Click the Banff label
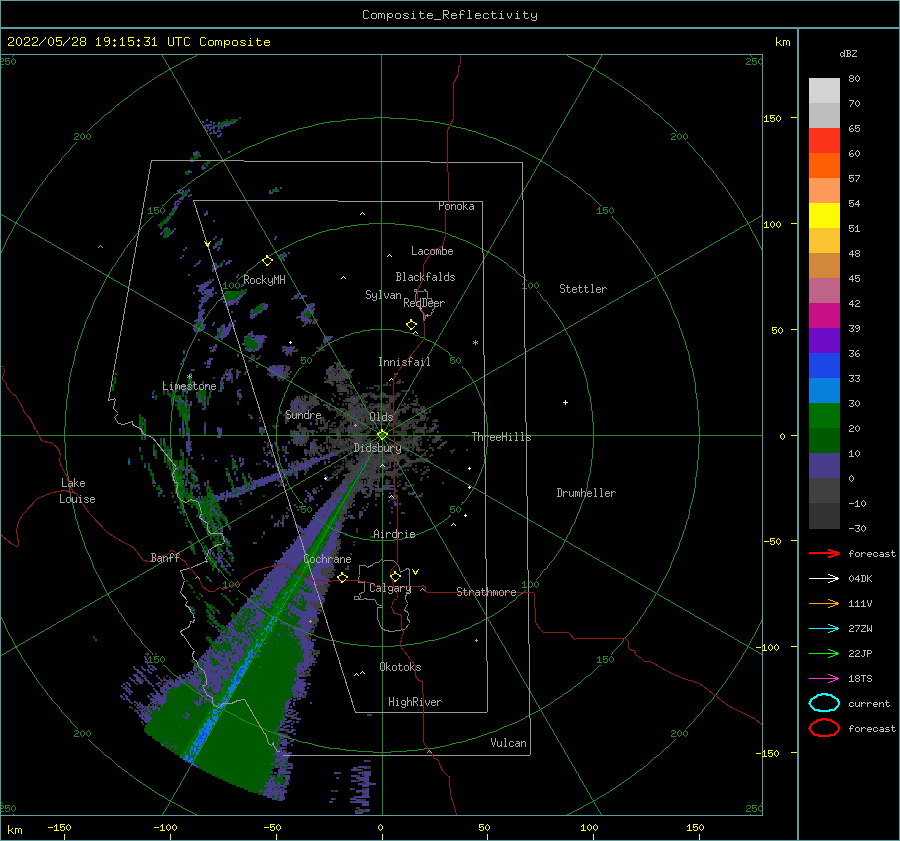900x841 pixels. click(x=165, y=557)
